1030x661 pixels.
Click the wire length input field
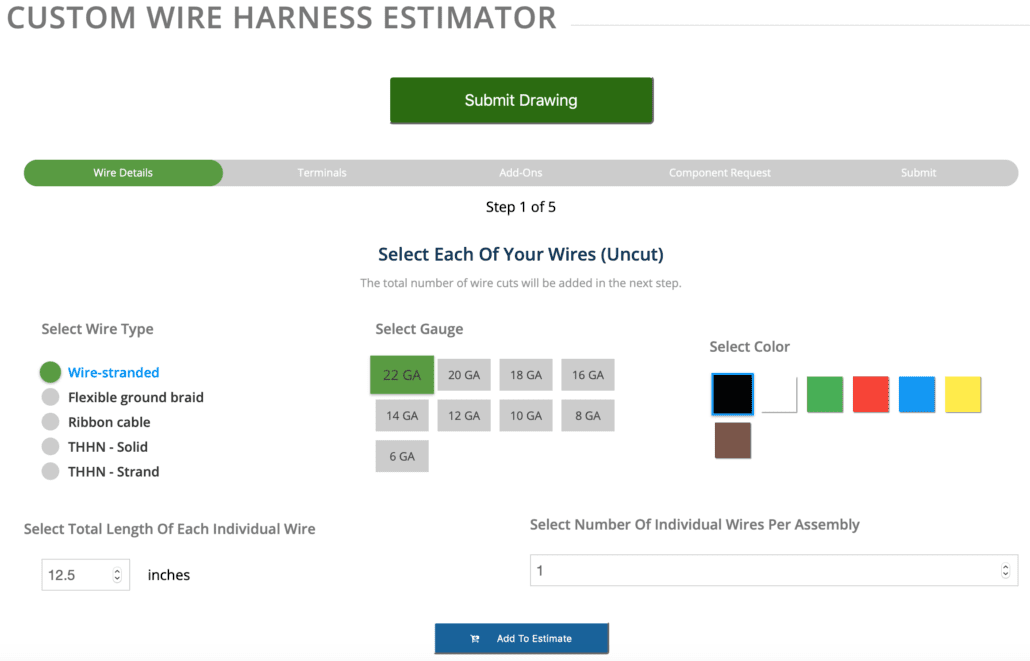pyautogui.click(x=75, y=575)
